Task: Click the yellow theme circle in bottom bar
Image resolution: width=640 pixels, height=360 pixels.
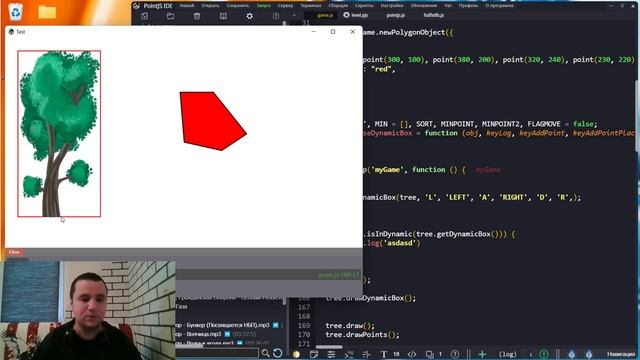Action: point(296,354)
